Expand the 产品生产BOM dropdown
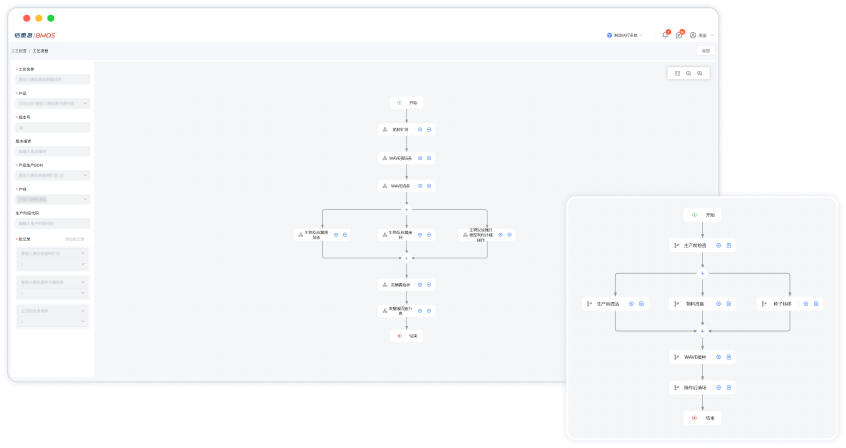Viewport: 846px width, 448px height. click(53, 175)
